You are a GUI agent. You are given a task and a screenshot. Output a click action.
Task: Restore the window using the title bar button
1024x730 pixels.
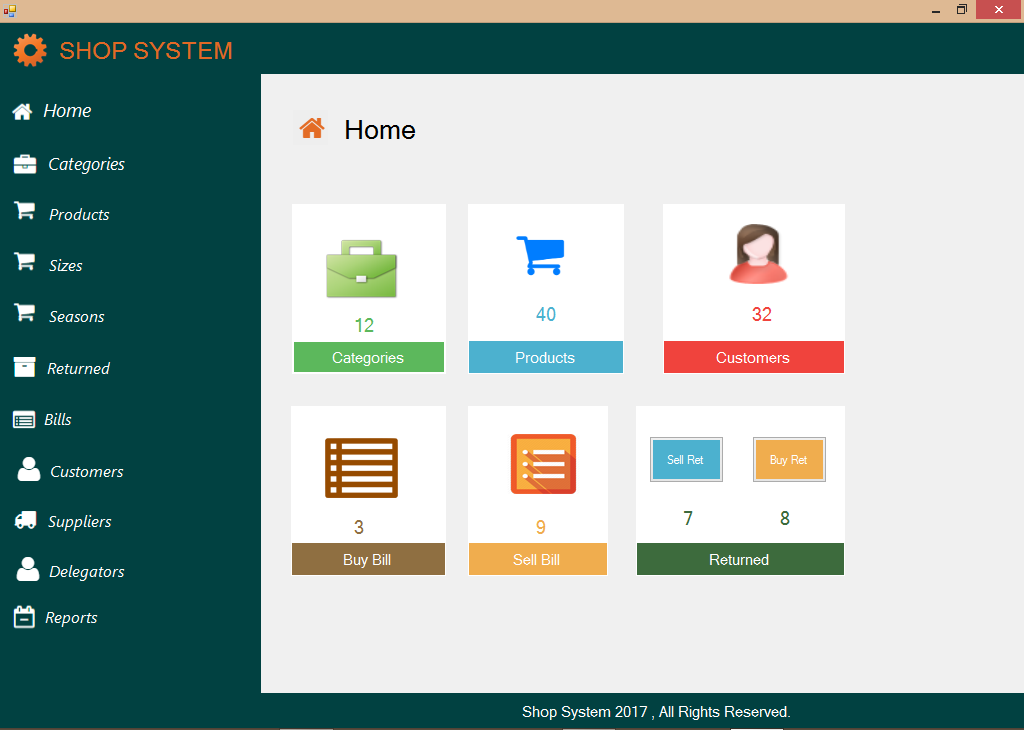(962, 10)
